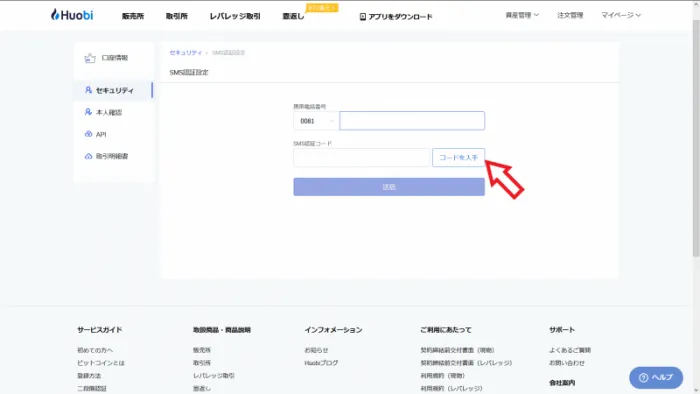Open 販売所 footer link

[202, 350]
